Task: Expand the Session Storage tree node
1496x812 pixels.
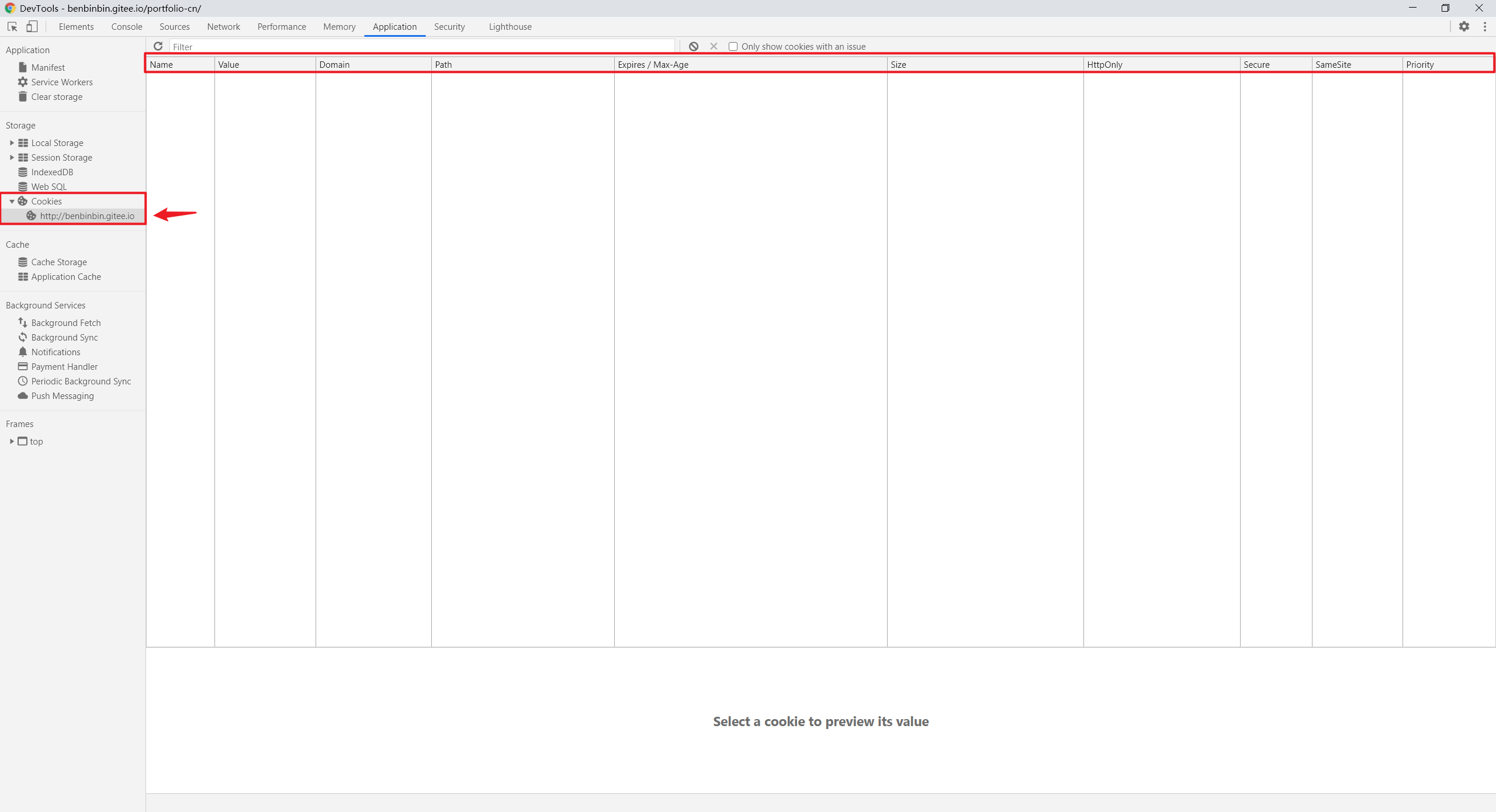Action: [x=12, y=157]
